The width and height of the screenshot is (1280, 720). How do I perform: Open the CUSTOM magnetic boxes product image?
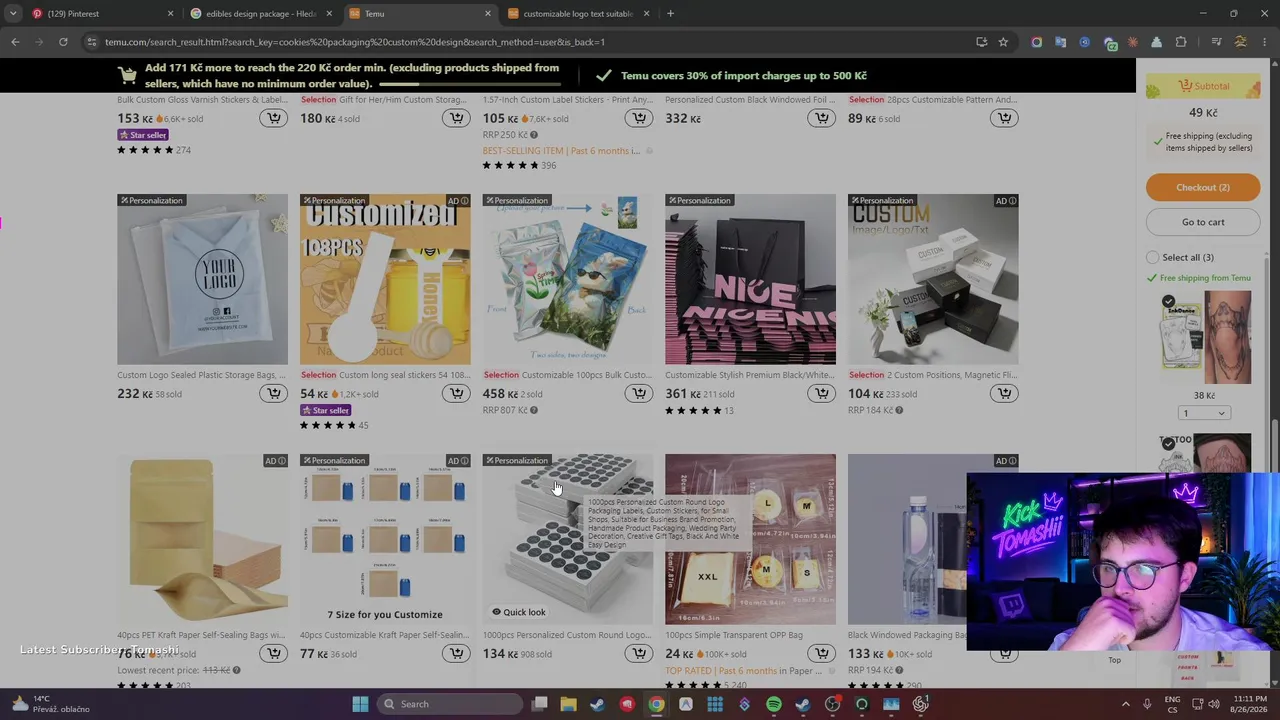tap(933, 279)
